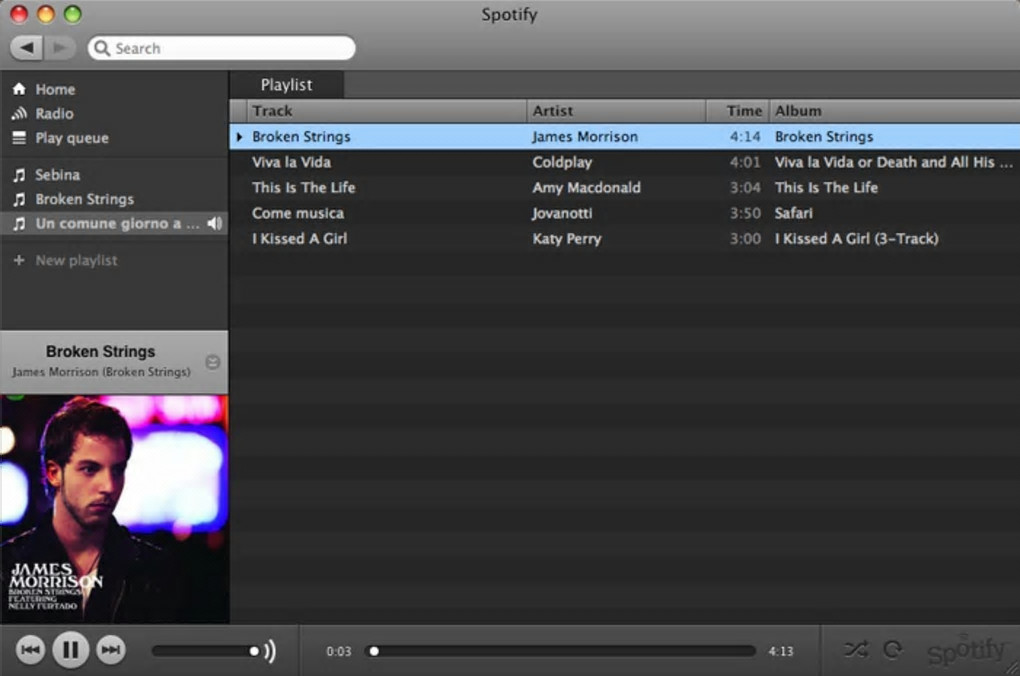Click the remaining time 4:13
This screenshot has height=676, width=1020.
[781, 651]
